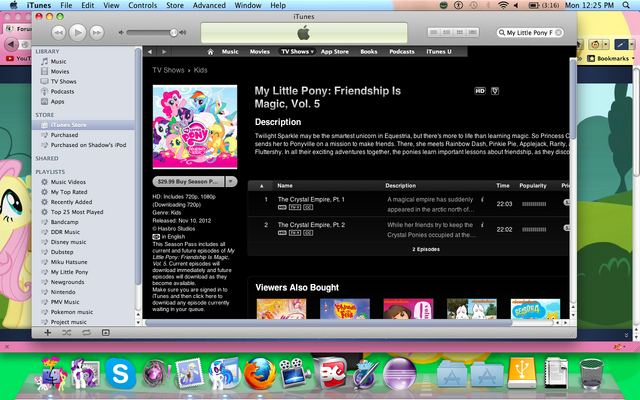Open the Podcasts store tab

pyautogui.click(x=402, y=51)
